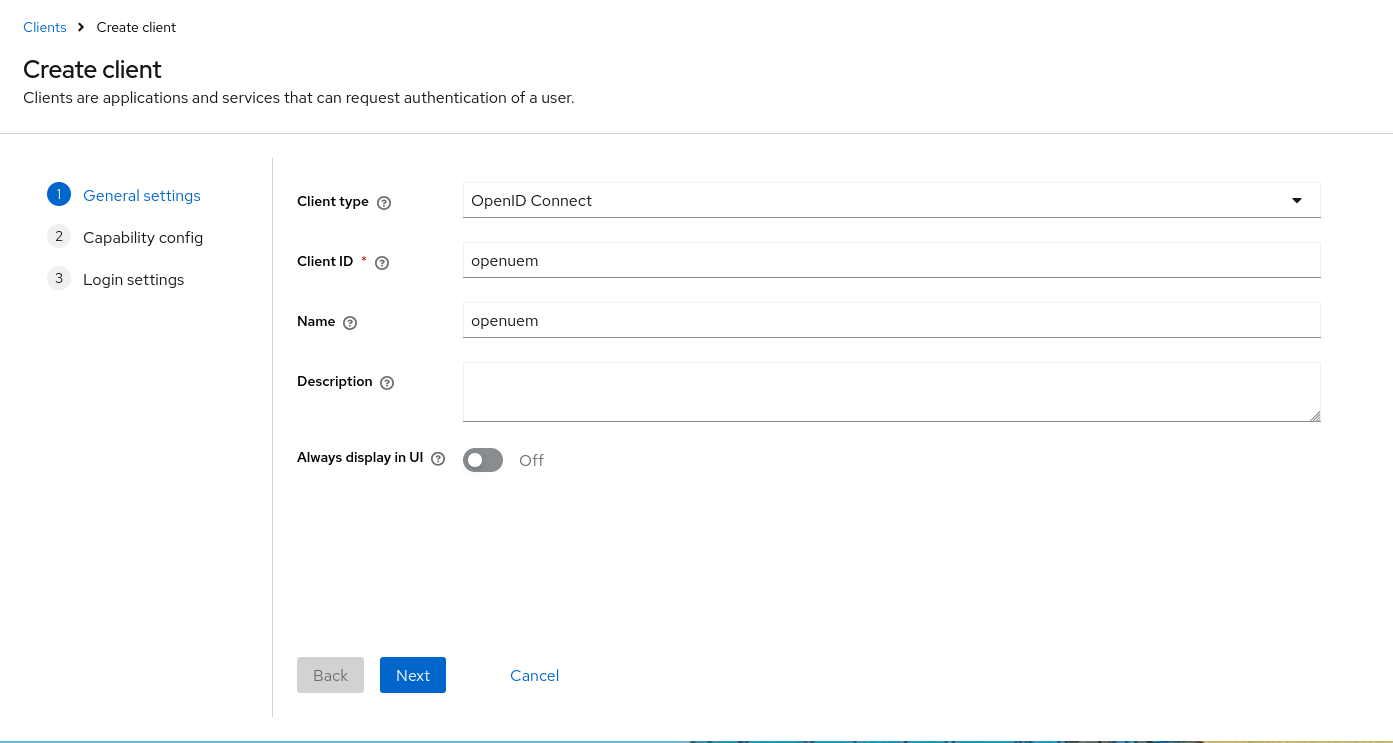Screen dimensions: 1393x743
Task: Click the numbered circle for step 2
Action: (58, 236)
